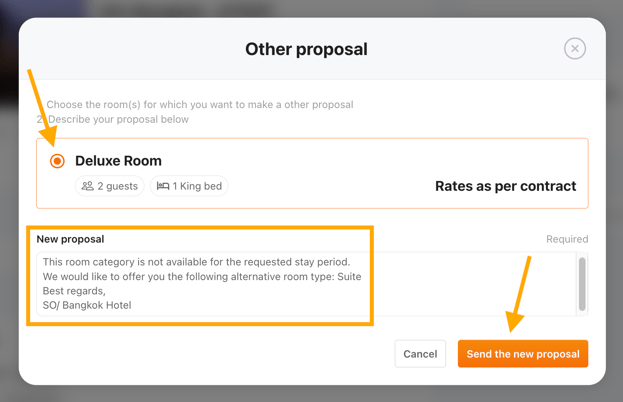
Task: Click the Choose the room(s) instruction line
Action: point(200,104)
